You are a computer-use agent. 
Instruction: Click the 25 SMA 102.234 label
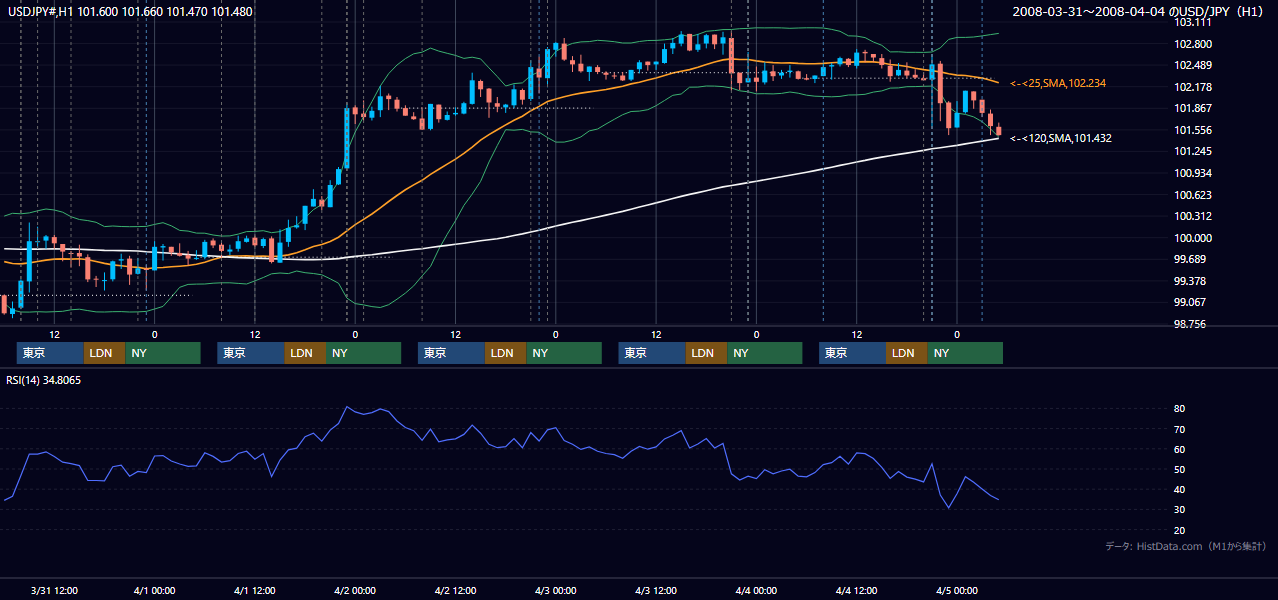[1058, 83]
